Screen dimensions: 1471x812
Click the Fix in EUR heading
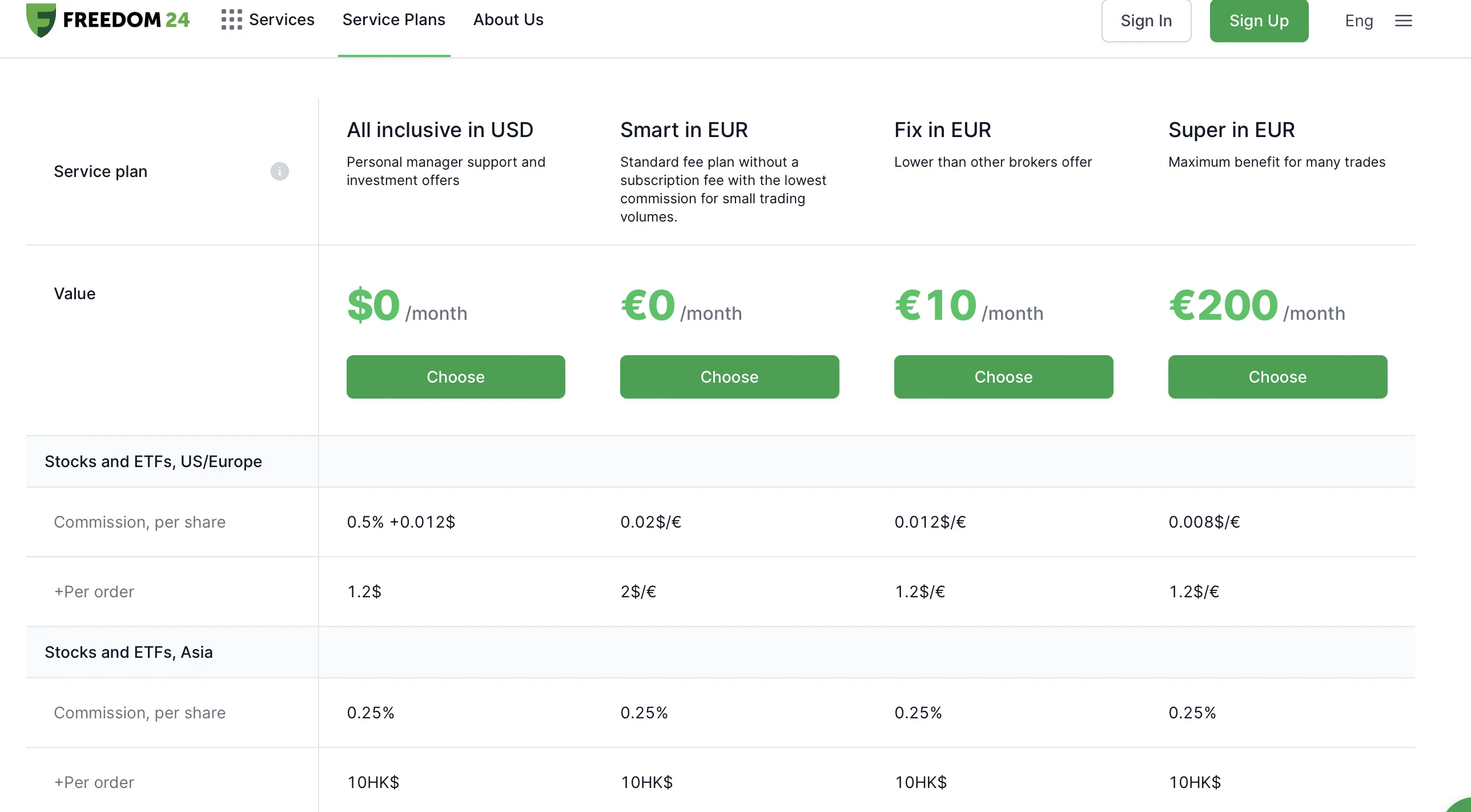click(942, 130)
